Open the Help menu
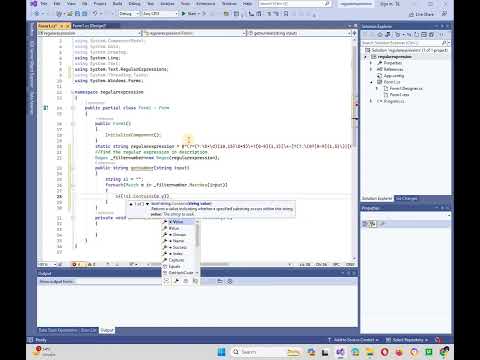 tap(247, 4)
